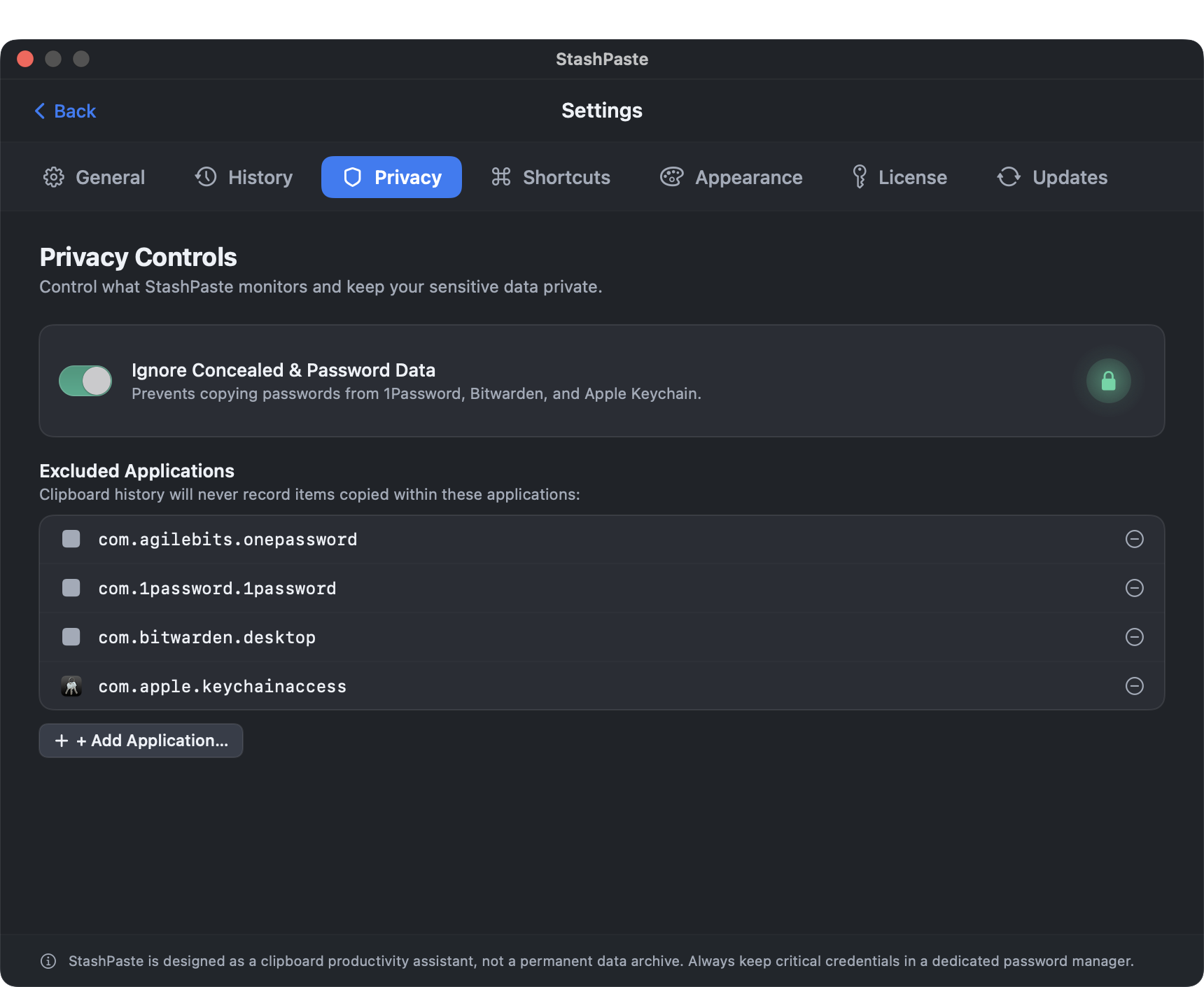
Task: Click the app icon beside com.bitwarden.desktop
Action: 71,637
